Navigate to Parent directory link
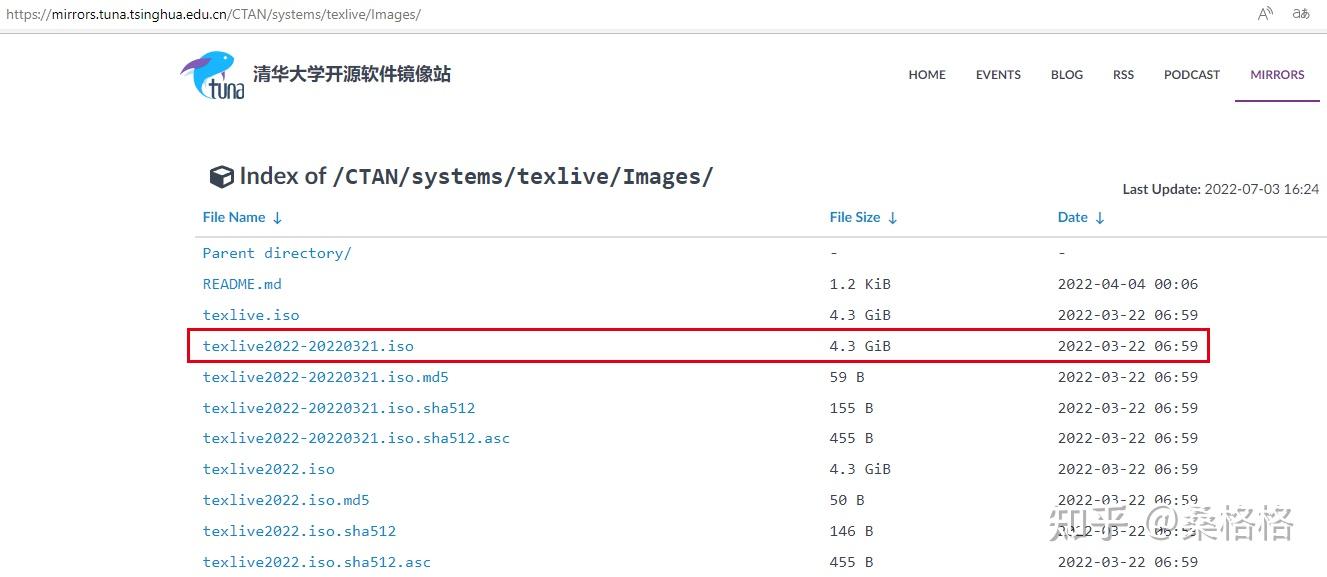Screen dimensions: 1327x577 (277, 253)
